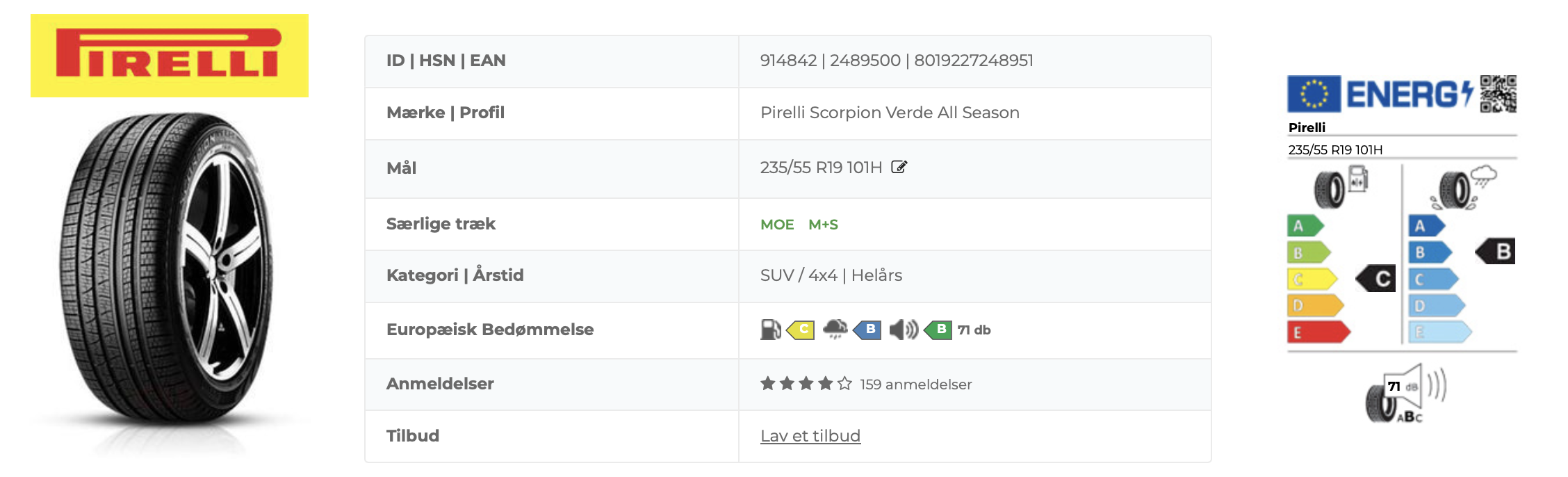The image size is (1568, 477).
Task: Click the edit icon beside 235/55 R19 101H
Action: point(899,167)
